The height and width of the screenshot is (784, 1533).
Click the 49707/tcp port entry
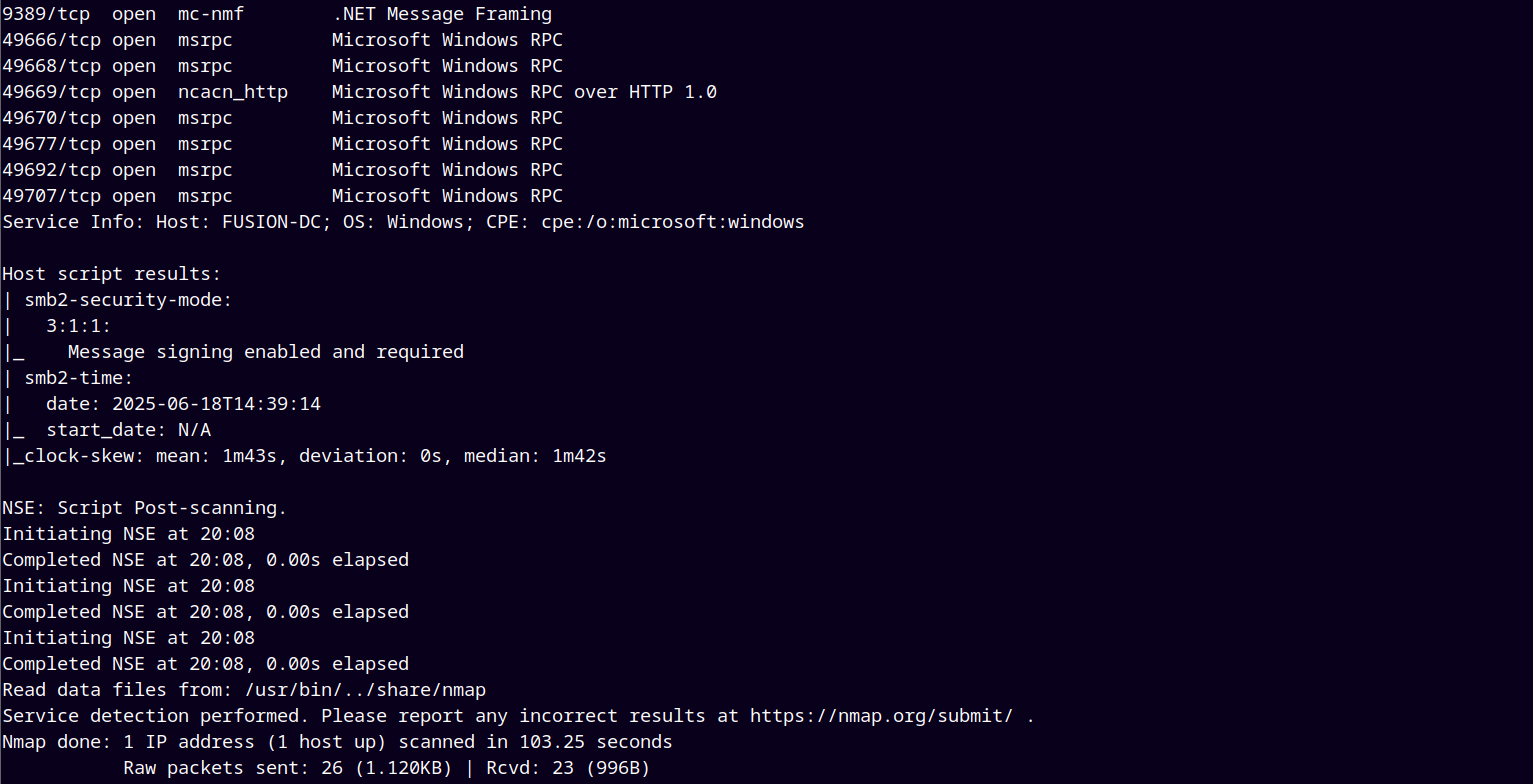pos(51,196)
